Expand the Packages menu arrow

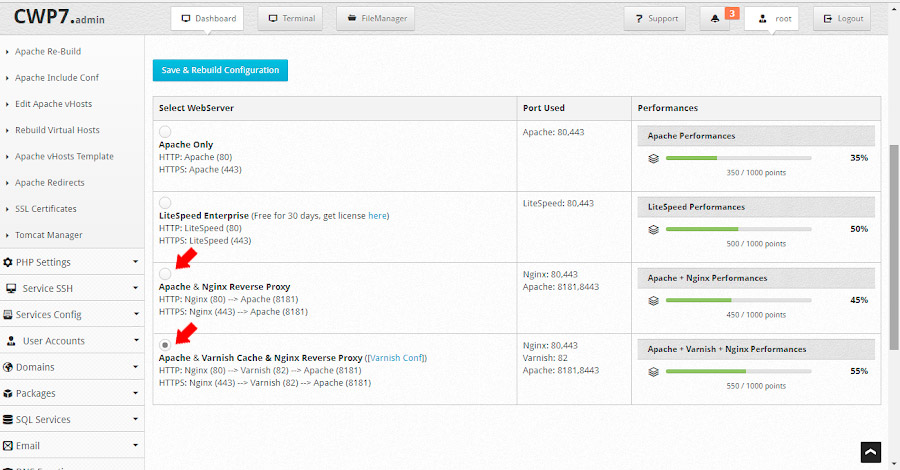coord(135,393)
